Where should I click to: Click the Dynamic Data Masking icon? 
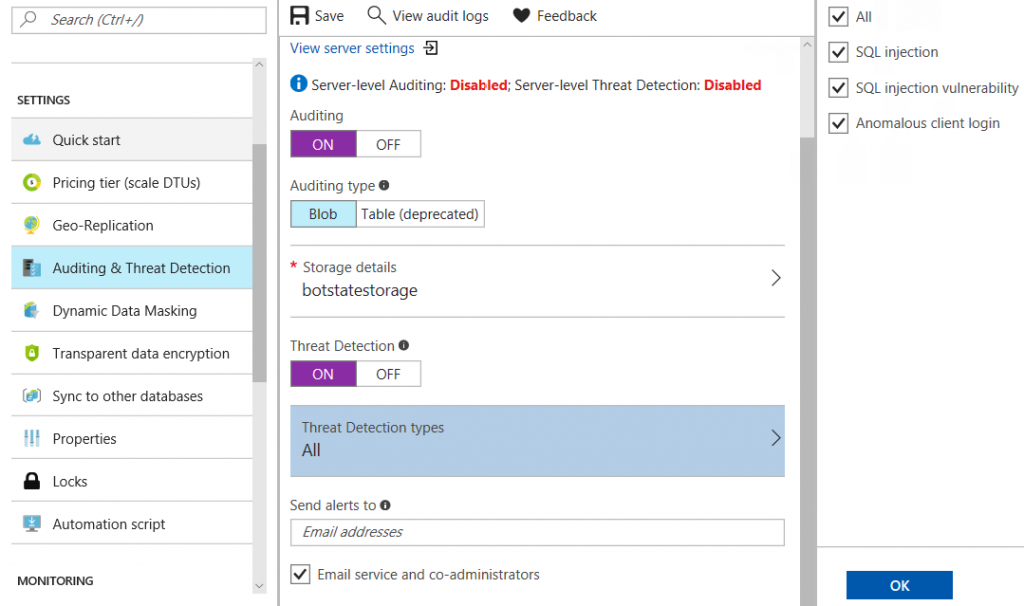click(32, 311)
